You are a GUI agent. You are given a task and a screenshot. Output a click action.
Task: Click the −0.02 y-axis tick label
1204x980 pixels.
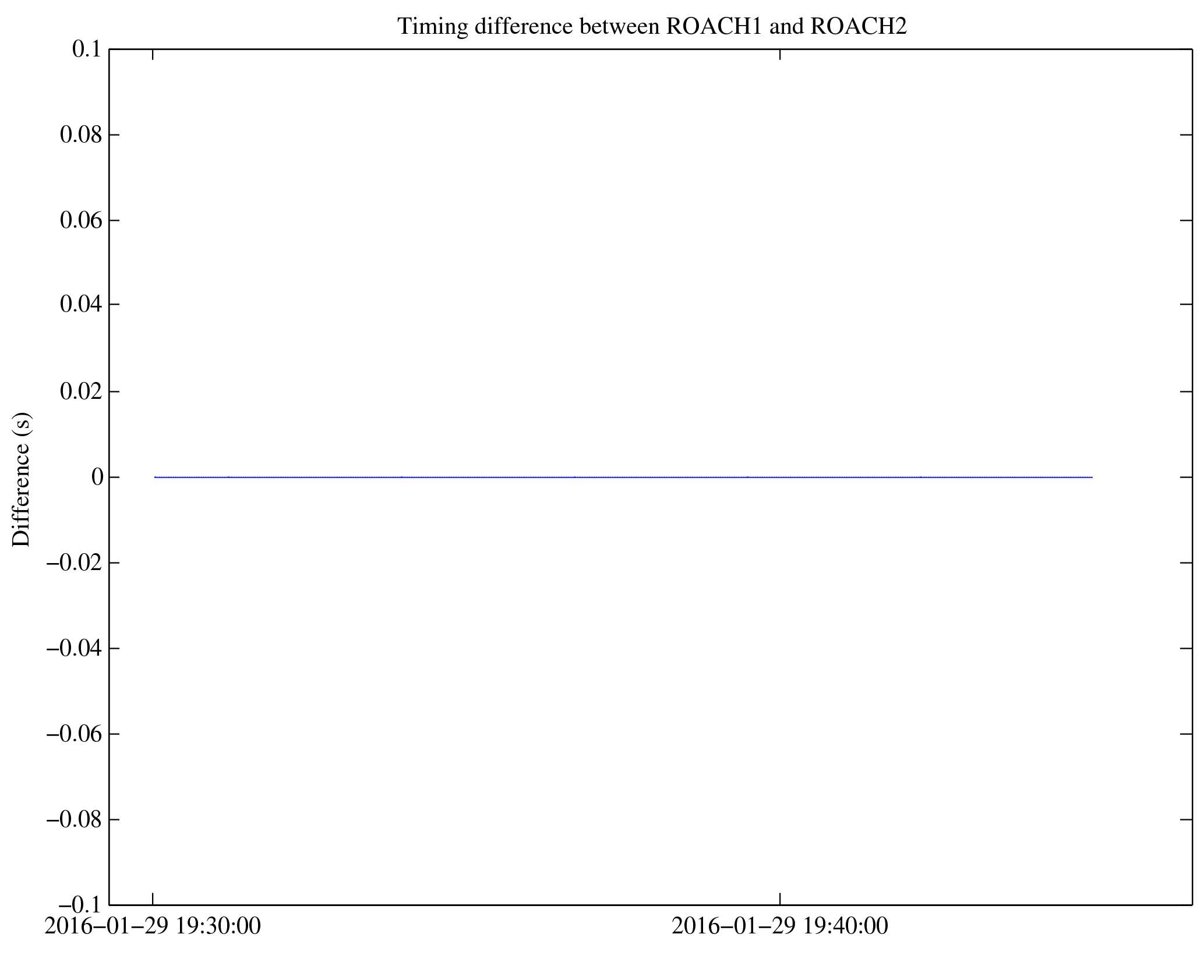click(x=75, y=563)
